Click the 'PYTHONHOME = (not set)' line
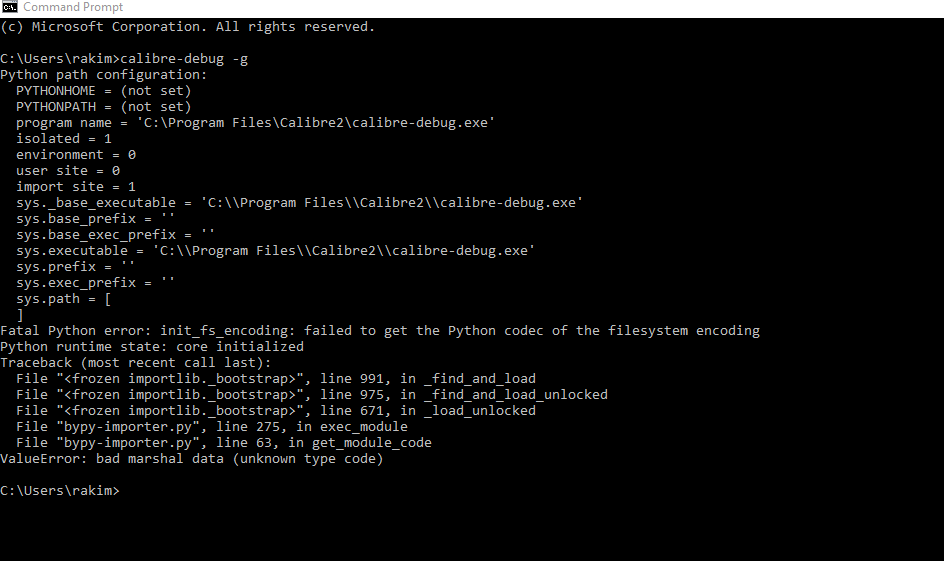Screen dimensions: 944x561 coord(103,91)
